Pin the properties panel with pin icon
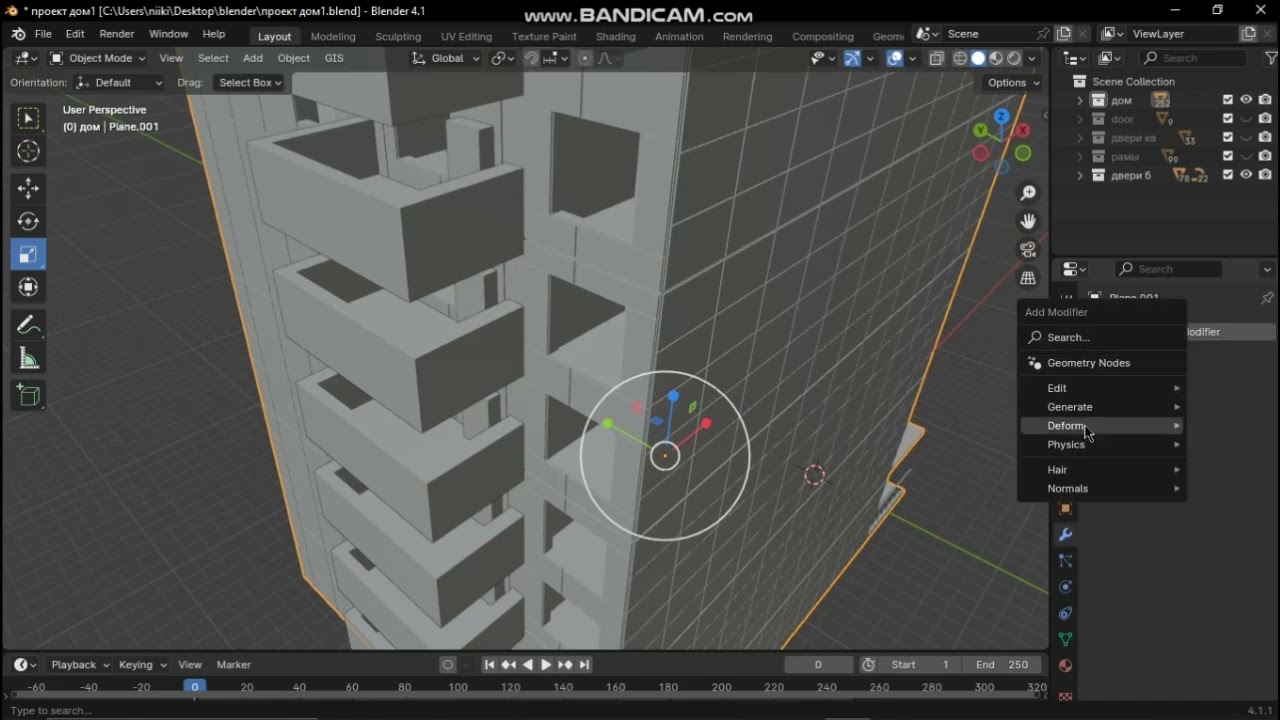This screenshot has height=720, width=1280. tap(1267, 298)
